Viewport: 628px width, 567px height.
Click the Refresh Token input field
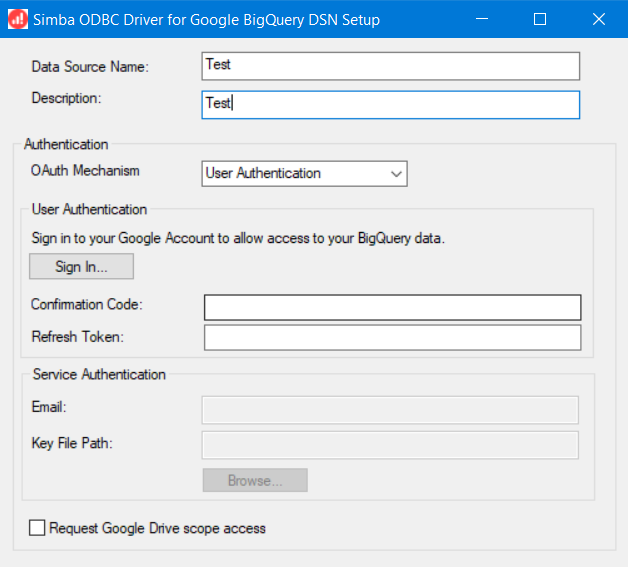click(x=392, y=337)
